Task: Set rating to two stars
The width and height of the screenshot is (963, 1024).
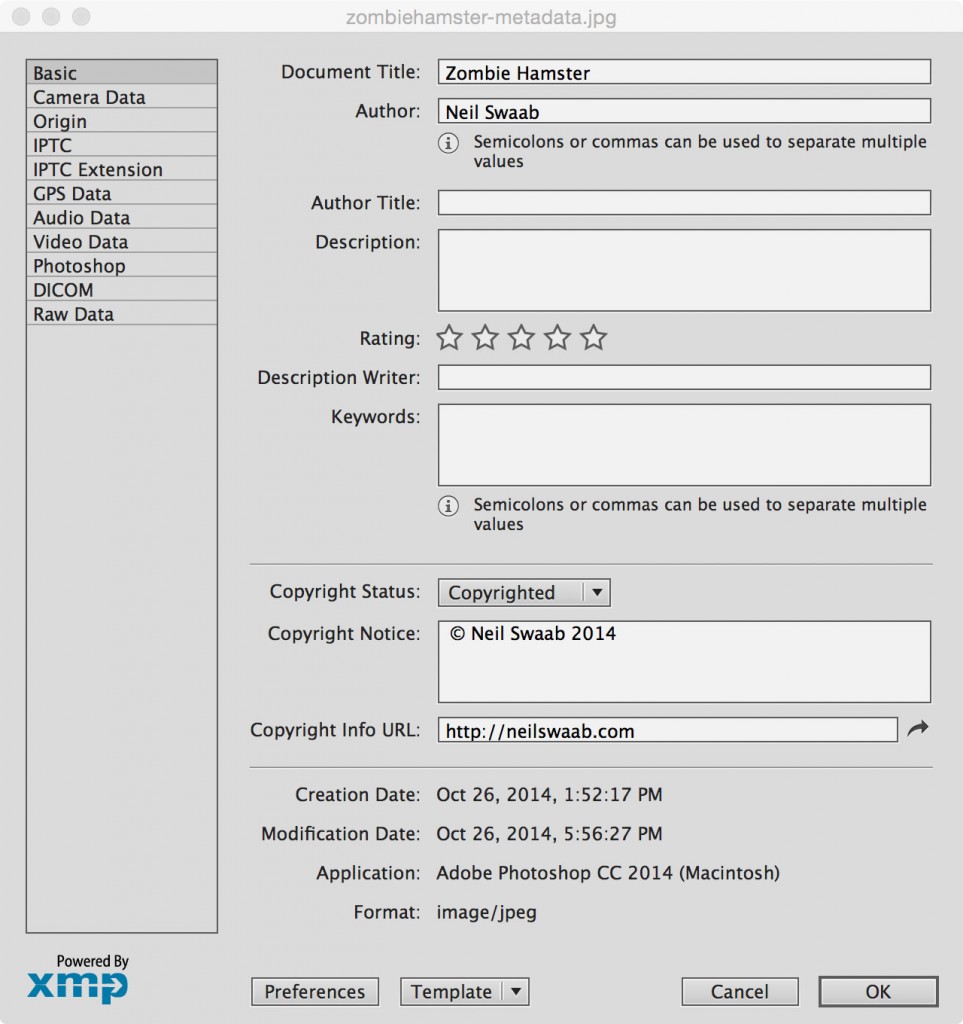Action: [485, 338]
